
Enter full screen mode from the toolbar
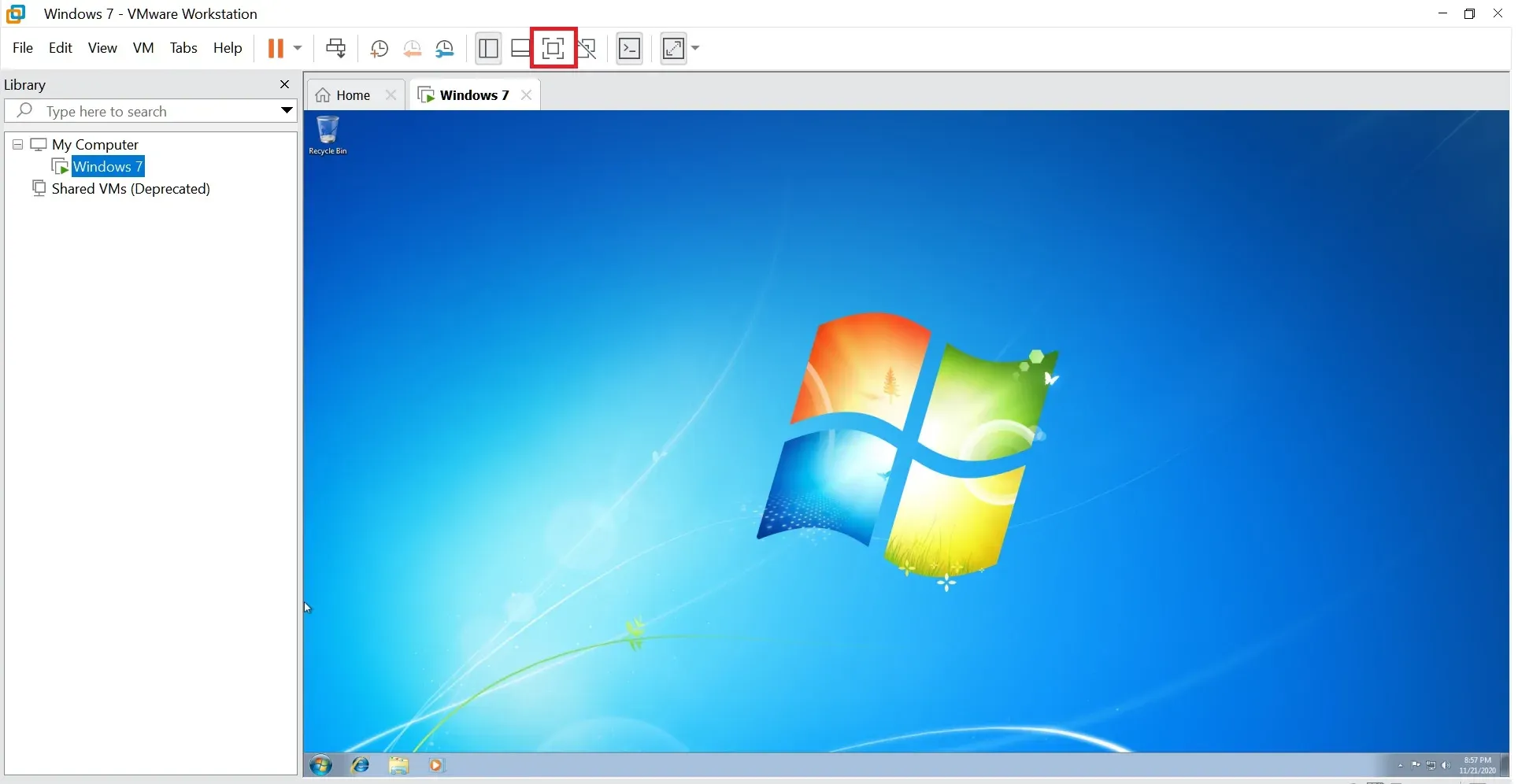pos(554,49)
